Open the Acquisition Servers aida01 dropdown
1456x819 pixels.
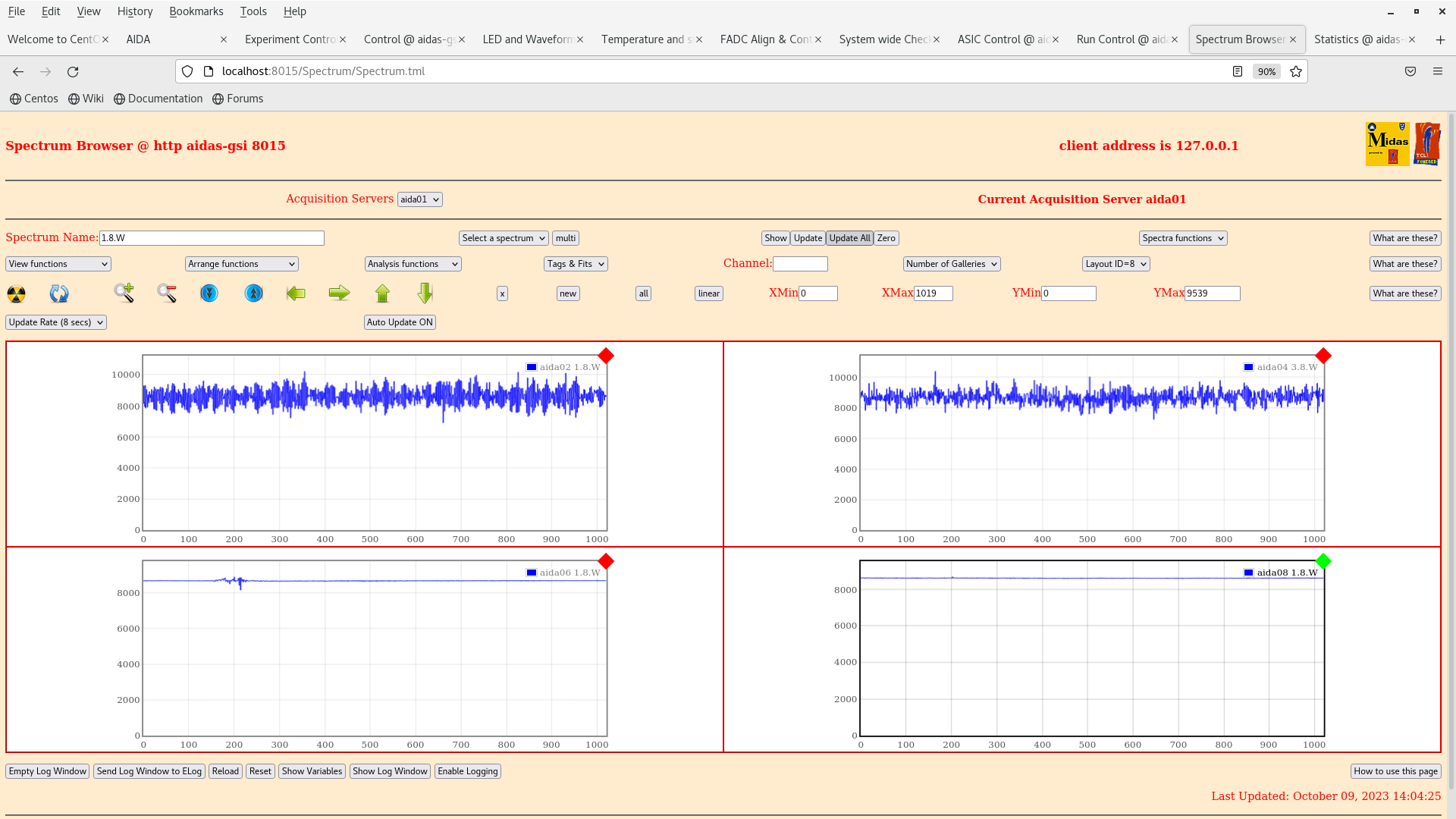[419, 199]
